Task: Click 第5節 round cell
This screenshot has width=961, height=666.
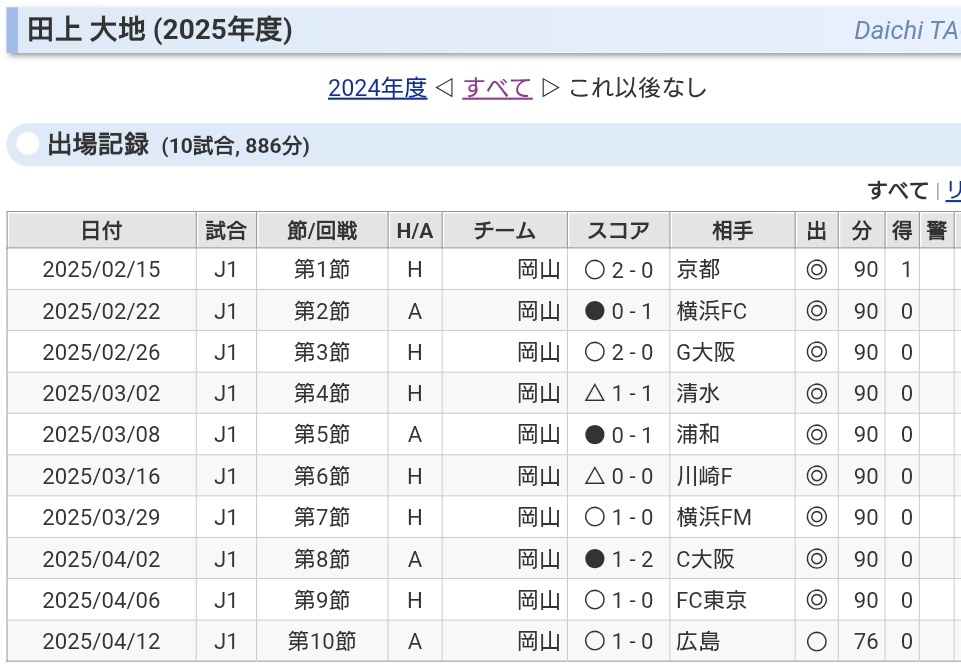Action: 322,434
